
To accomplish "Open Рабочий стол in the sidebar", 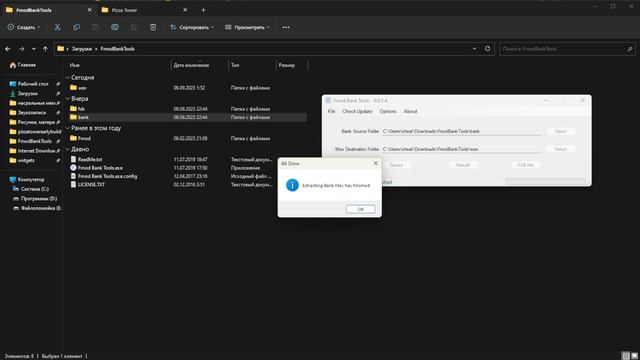I will tap(33, 84).
